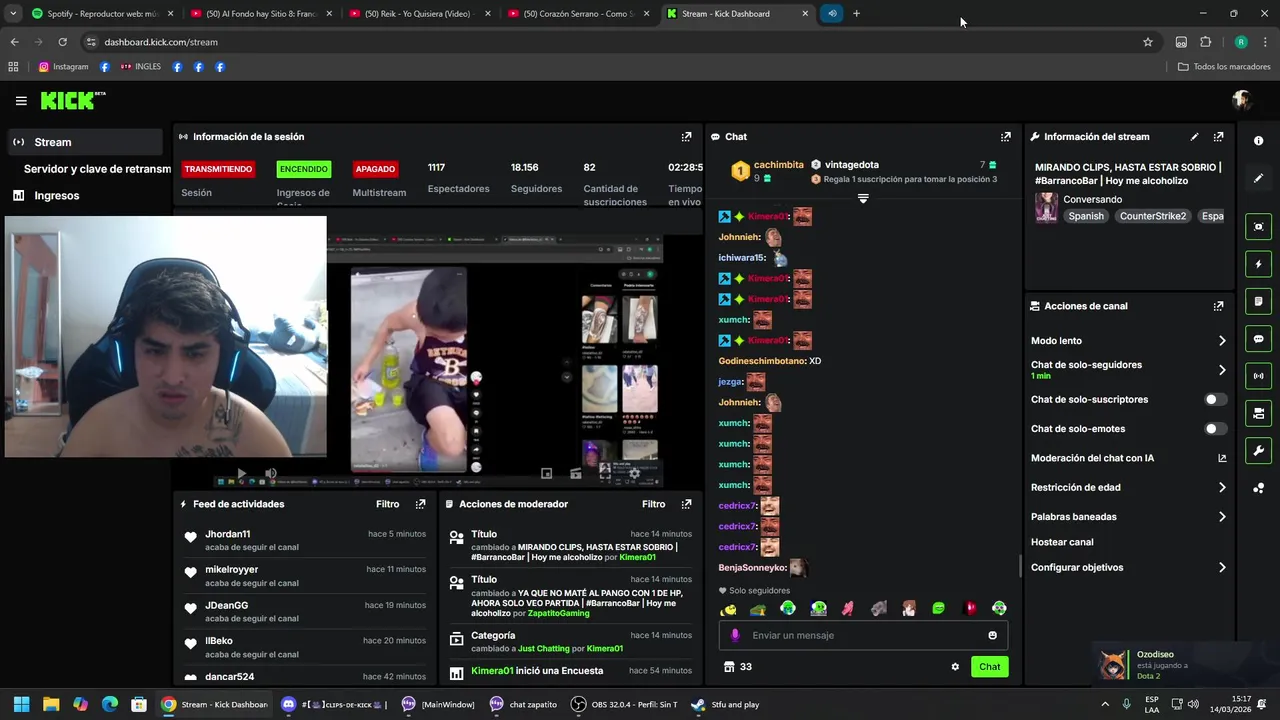1280x720 pixels.
Task: Open Steam Stfu and play taskbar item
Action: (x=726, y=704)
